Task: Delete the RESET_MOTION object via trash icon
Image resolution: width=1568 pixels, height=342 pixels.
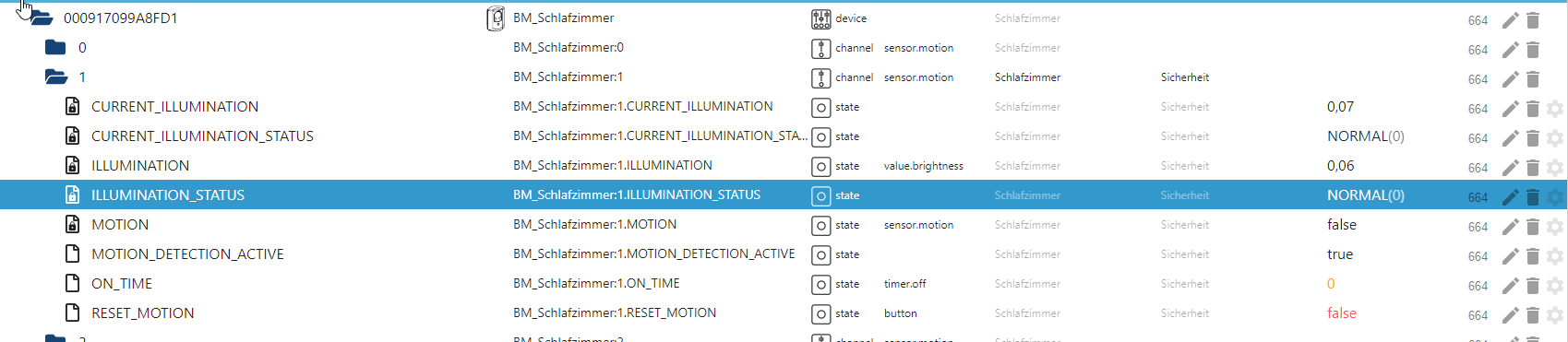Action: [x=1533, y=315]
